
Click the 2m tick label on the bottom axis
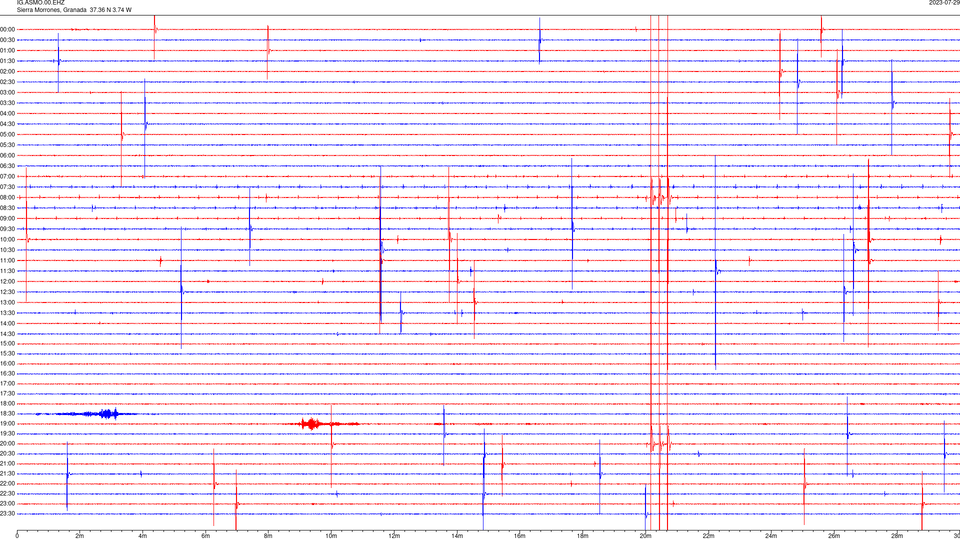click(x=80, y=536)
